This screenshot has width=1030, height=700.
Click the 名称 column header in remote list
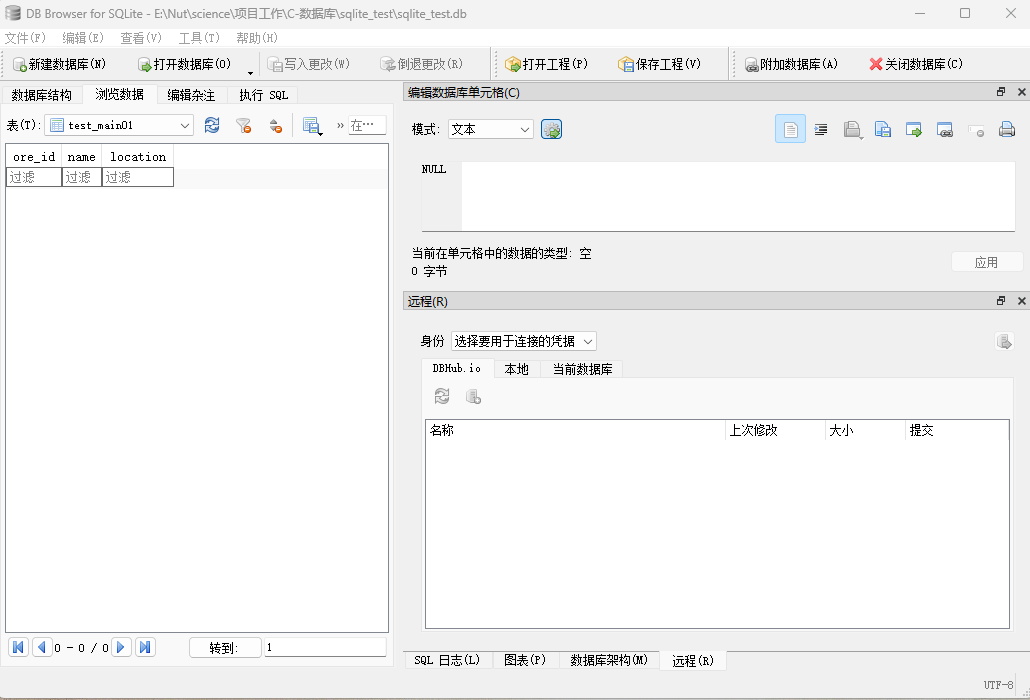pyautogui.click(x=575, y=431)
